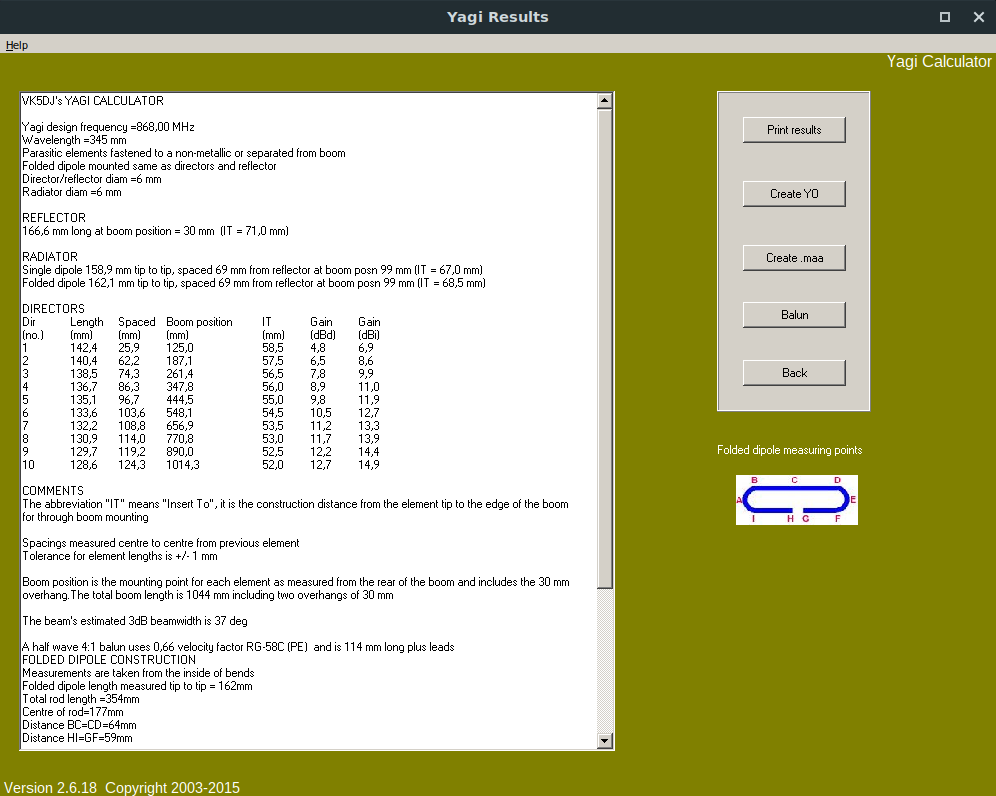Screen dimensions: 996x796
Task: Click director 8 spacing value 114,0
Action: tap(131, 439)
